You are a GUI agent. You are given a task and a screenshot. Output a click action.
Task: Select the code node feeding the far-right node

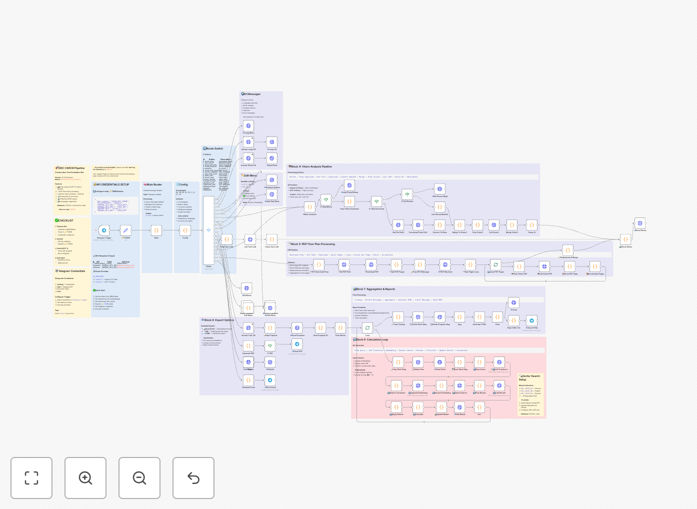(x=625, y=239)
